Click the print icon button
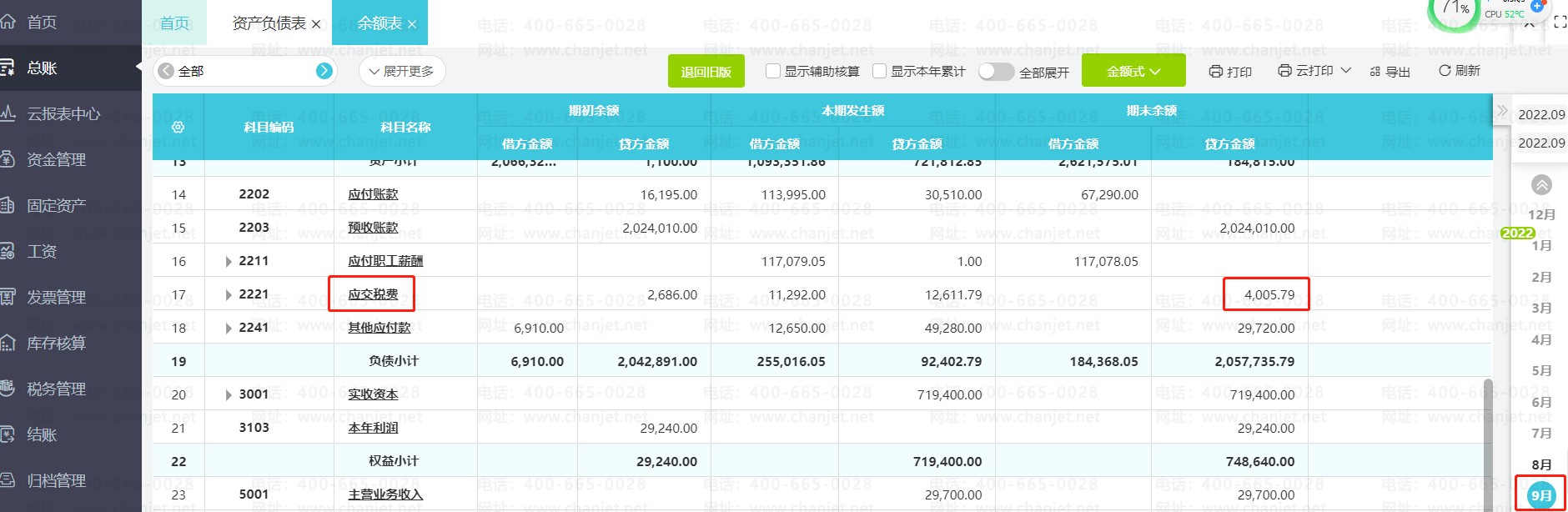The width and height of the screenshot is (1568, 512). point(1216,72)
